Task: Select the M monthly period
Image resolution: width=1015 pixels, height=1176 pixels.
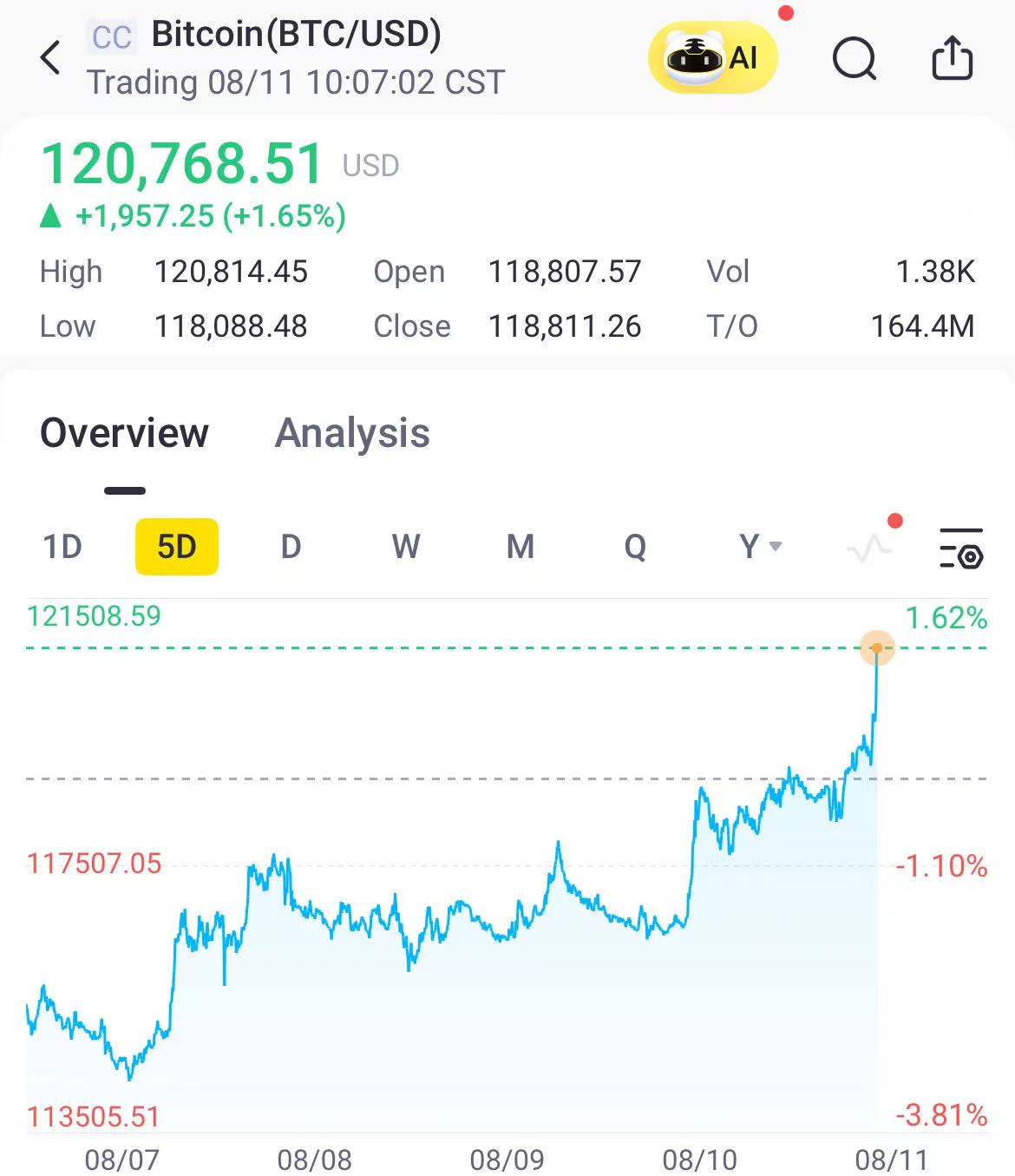Action: [521, 547]
